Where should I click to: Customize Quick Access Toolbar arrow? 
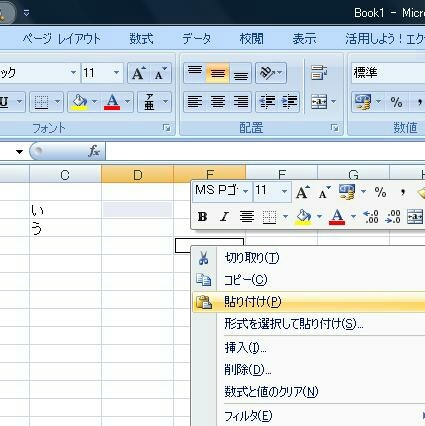point(26,13)
